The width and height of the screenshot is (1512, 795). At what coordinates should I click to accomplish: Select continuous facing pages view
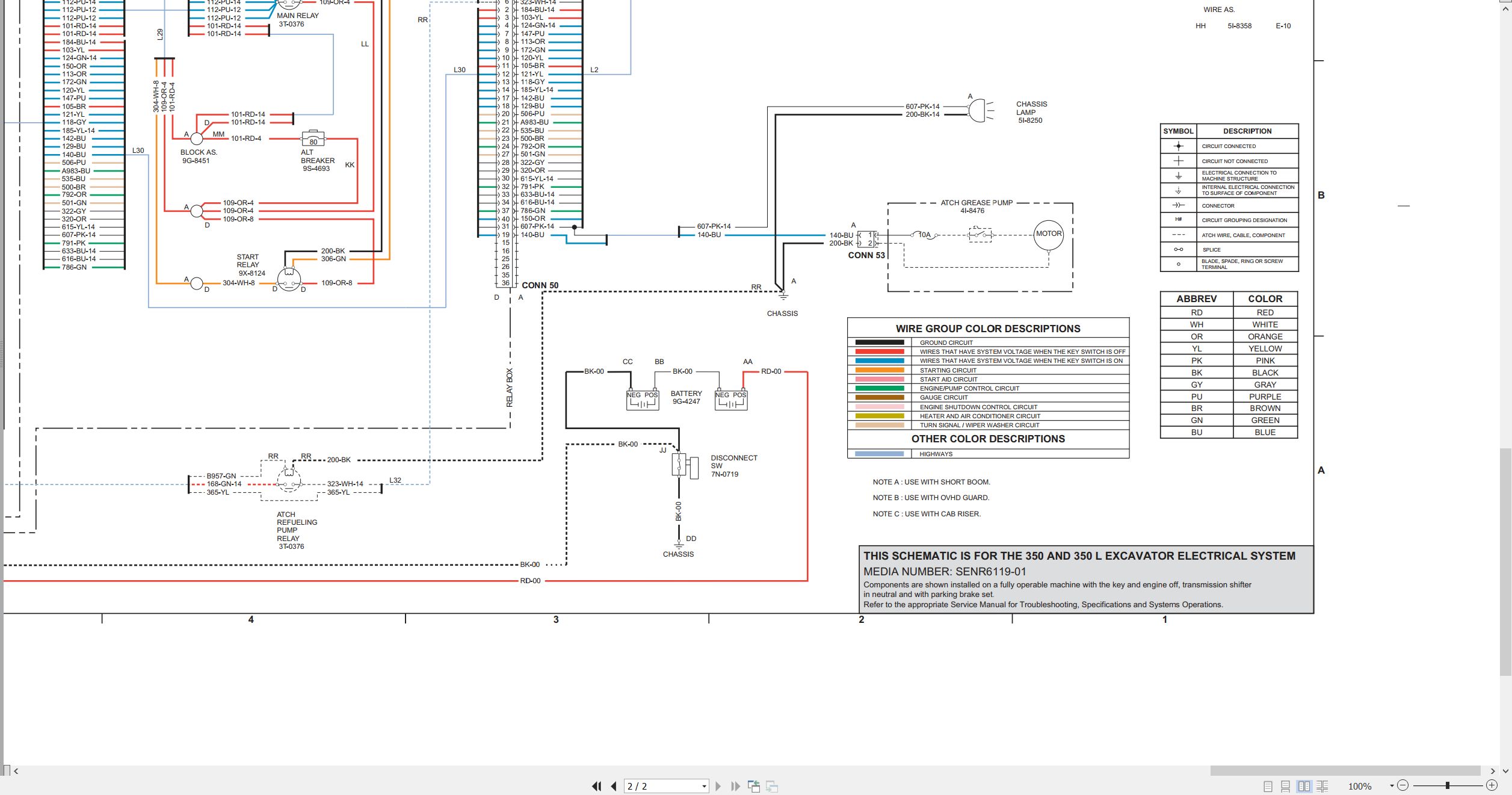point(1322,786)
